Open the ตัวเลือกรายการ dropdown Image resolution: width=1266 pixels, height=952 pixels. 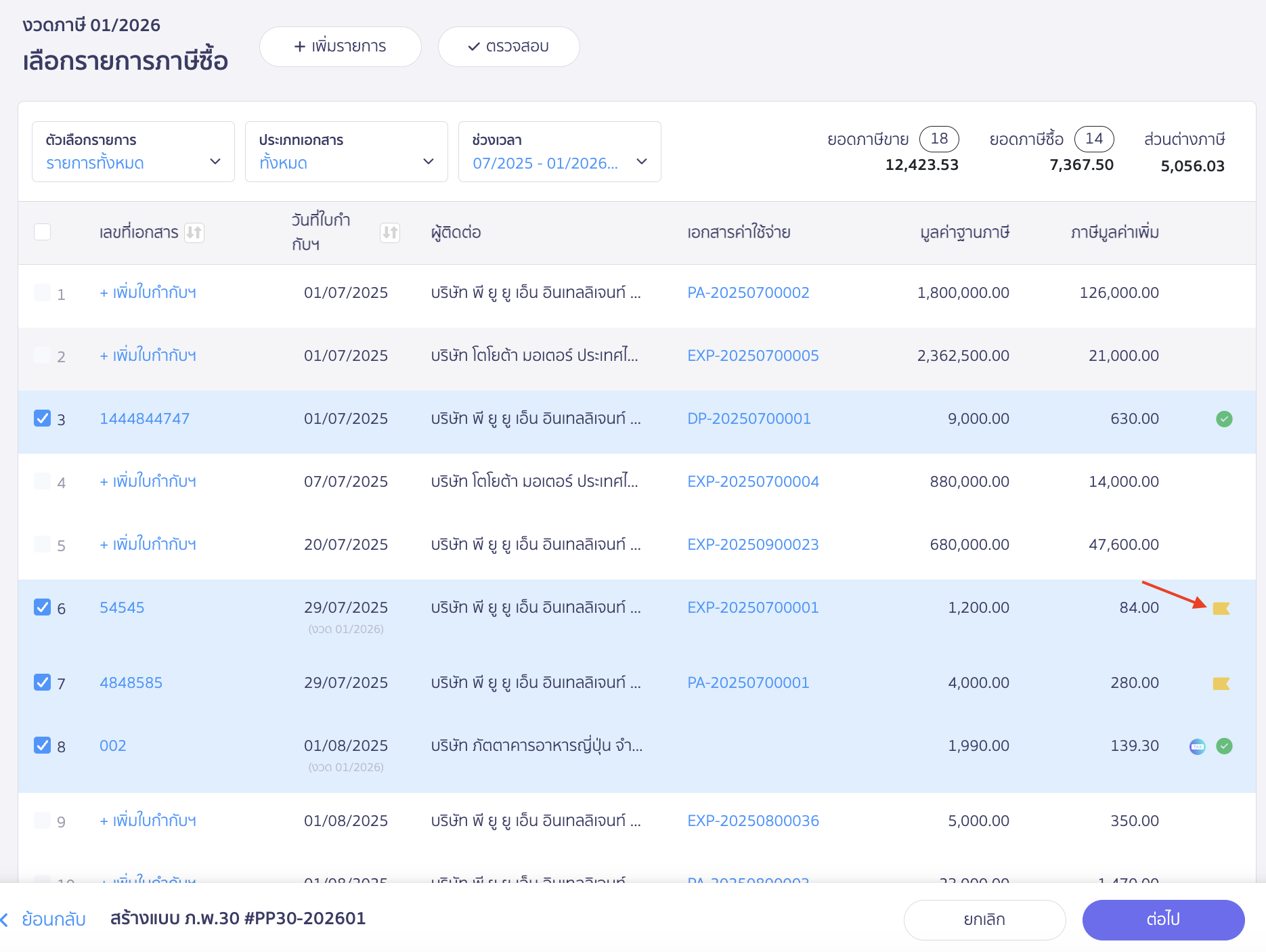(133, 152)
